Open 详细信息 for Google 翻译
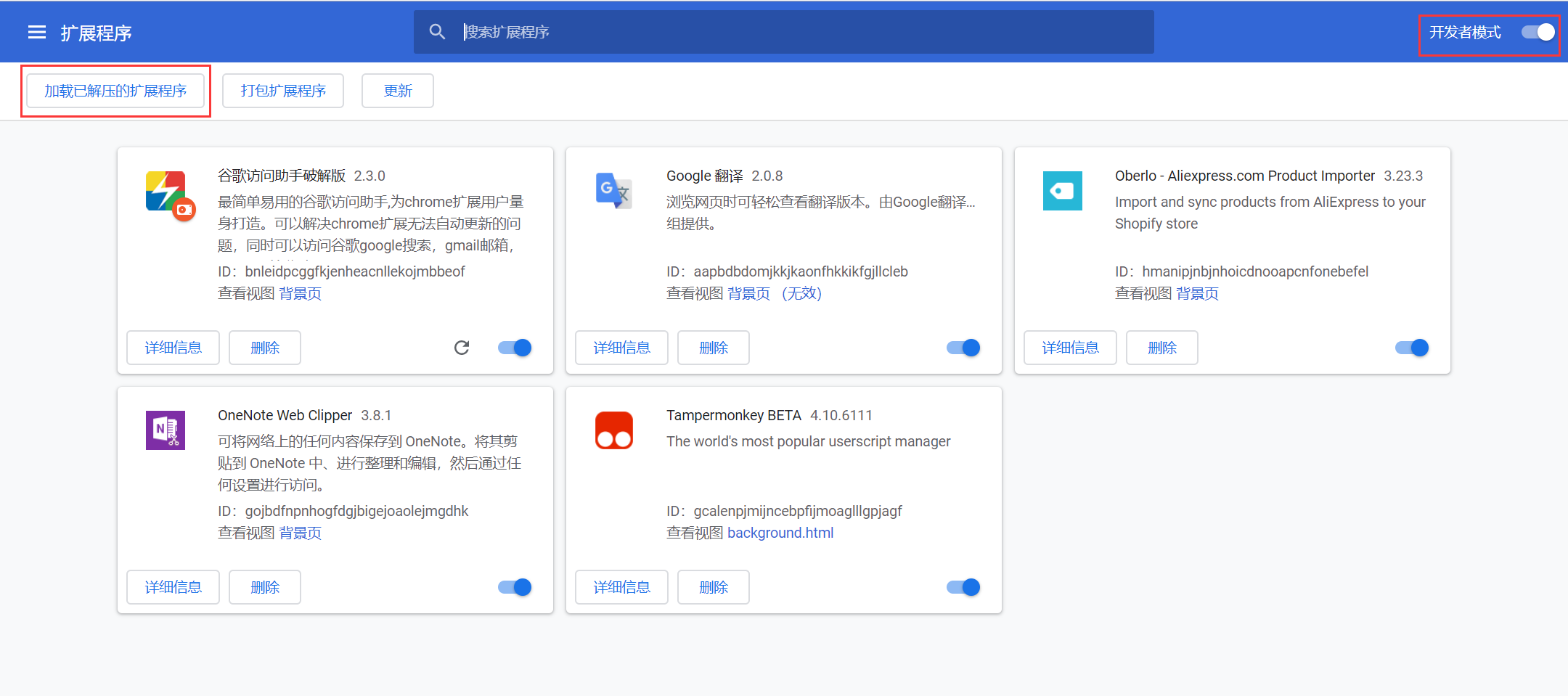The image size is (1568, 696). 621,348
